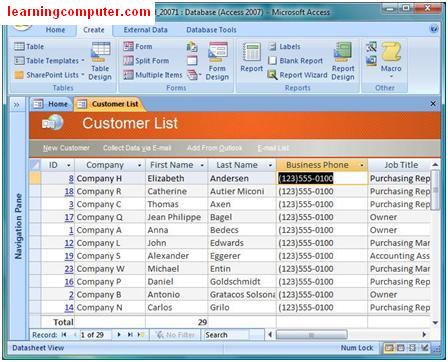The image size is (448, 362).
Task: Click the horizontal scrollbar thumb
Action: (x=311, y=335)
